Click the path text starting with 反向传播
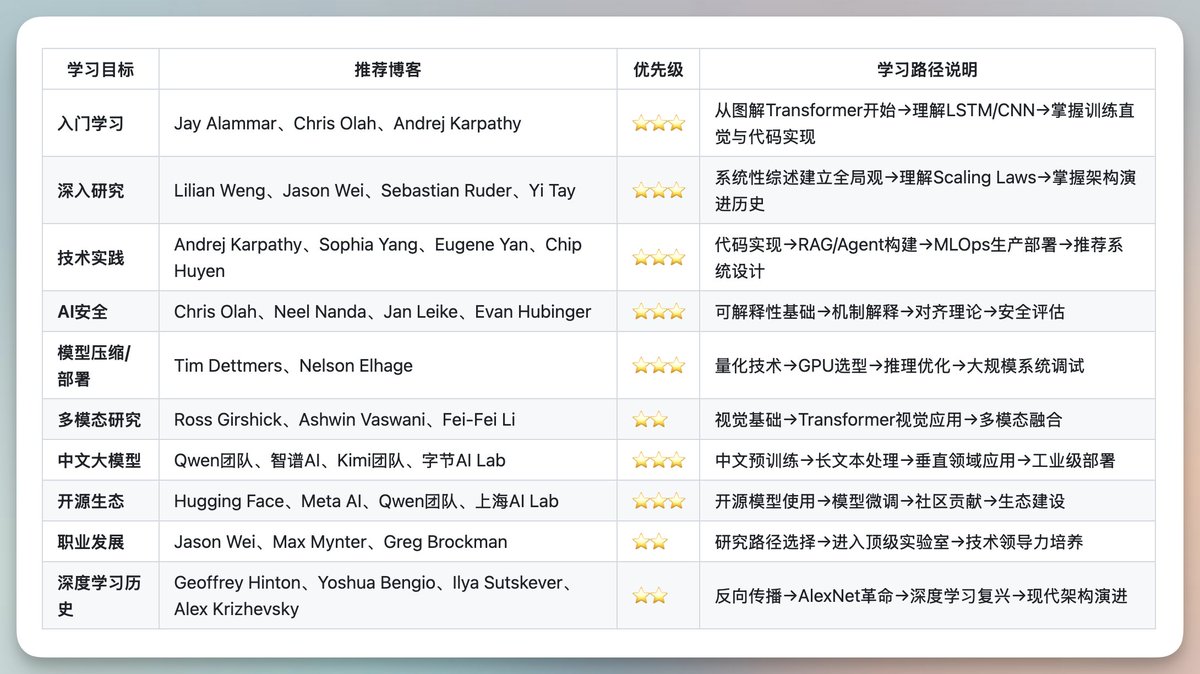This screenshot has width=1200, height=674. (x=920, y=595)
